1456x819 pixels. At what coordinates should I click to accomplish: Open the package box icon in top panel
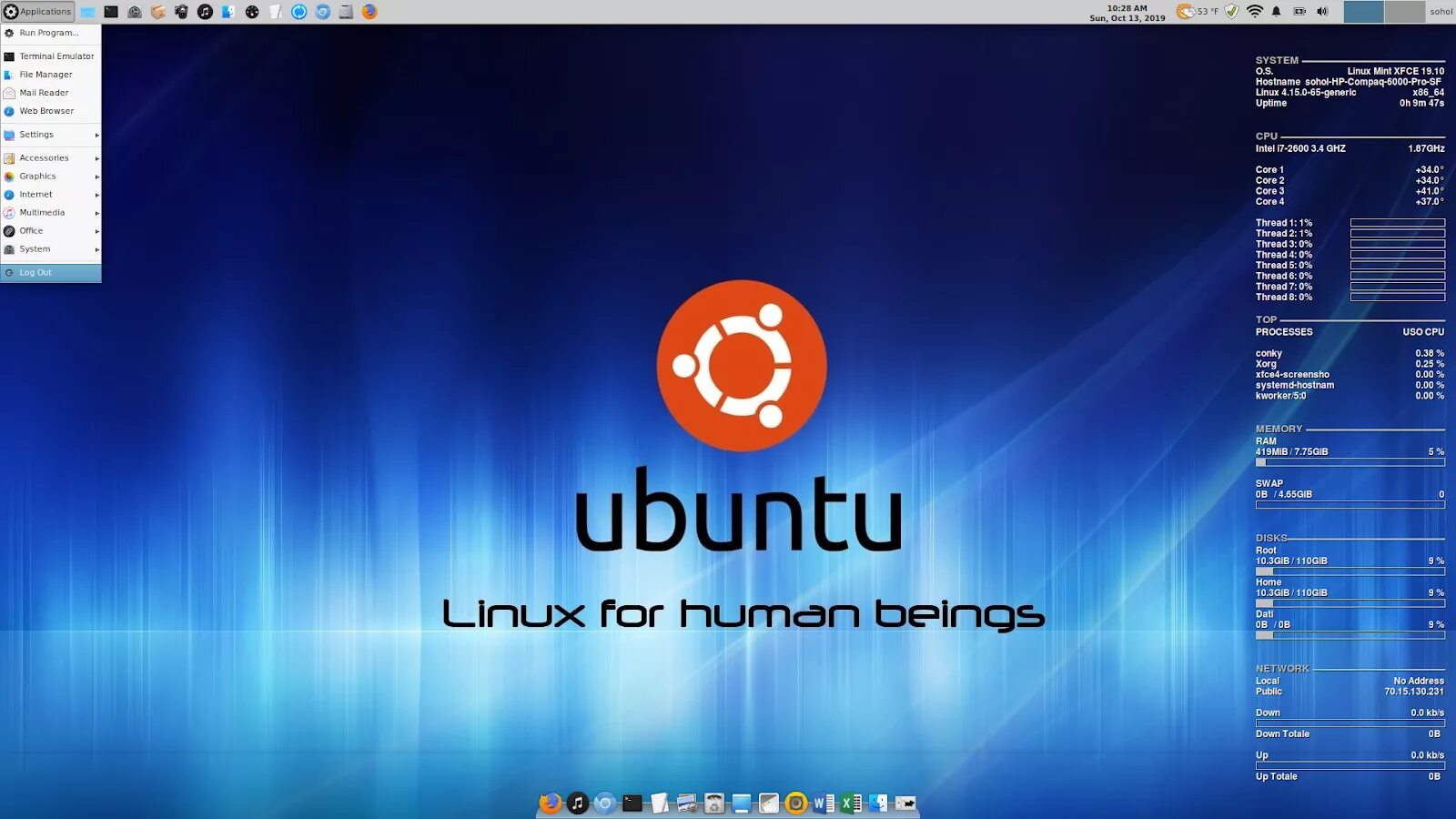(158, 12)
